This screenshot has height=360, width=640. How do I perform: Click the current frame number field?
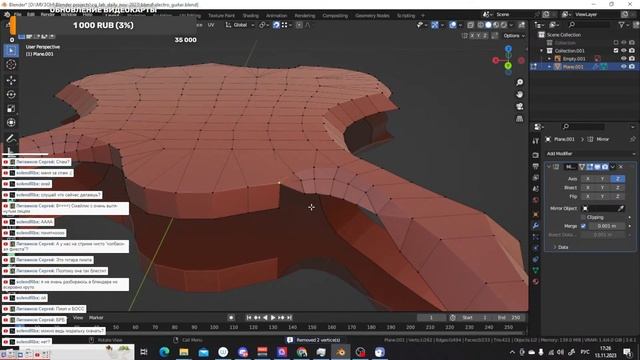click(431, 318)
